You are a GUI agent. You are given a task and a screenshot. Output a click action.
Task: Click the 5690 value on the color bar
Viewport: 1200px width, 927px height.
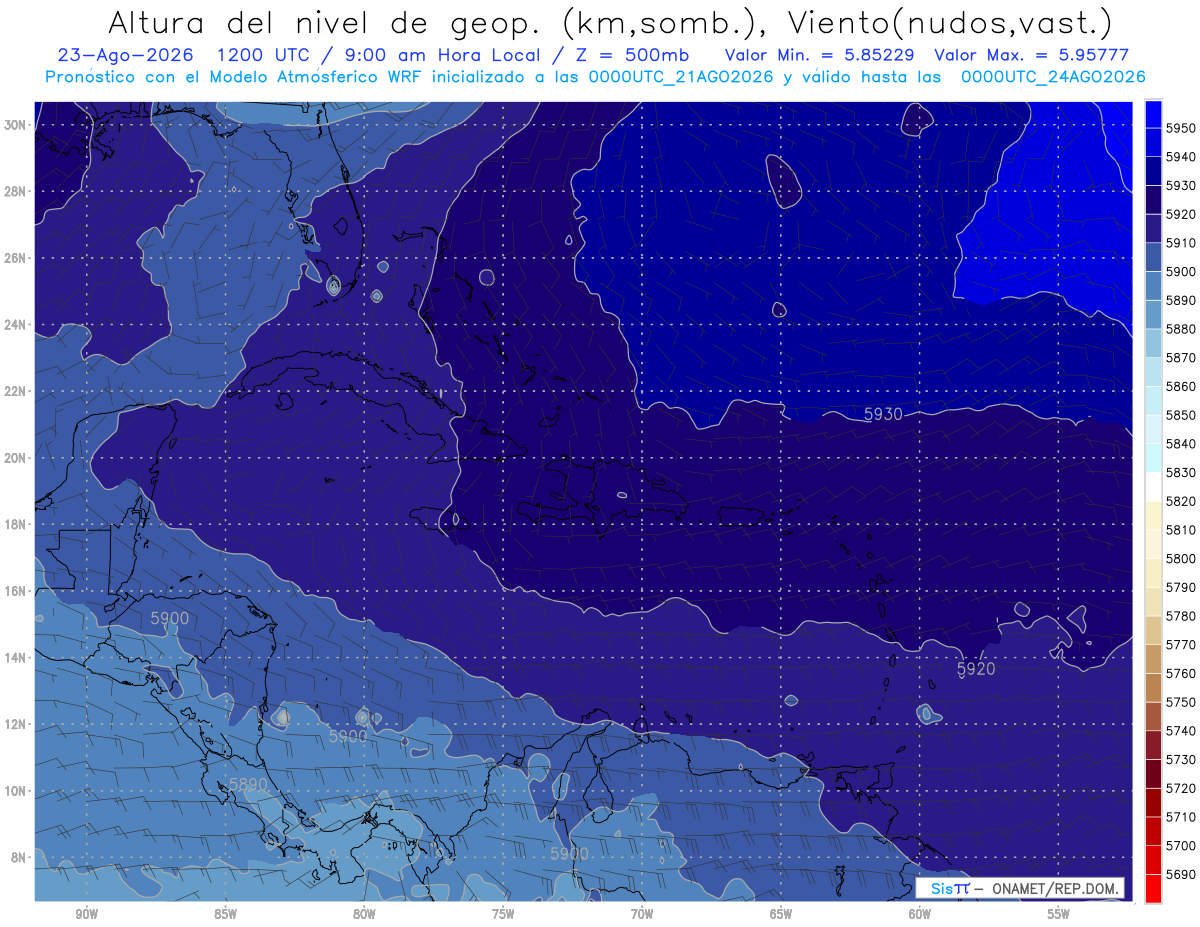[1181, 874]
